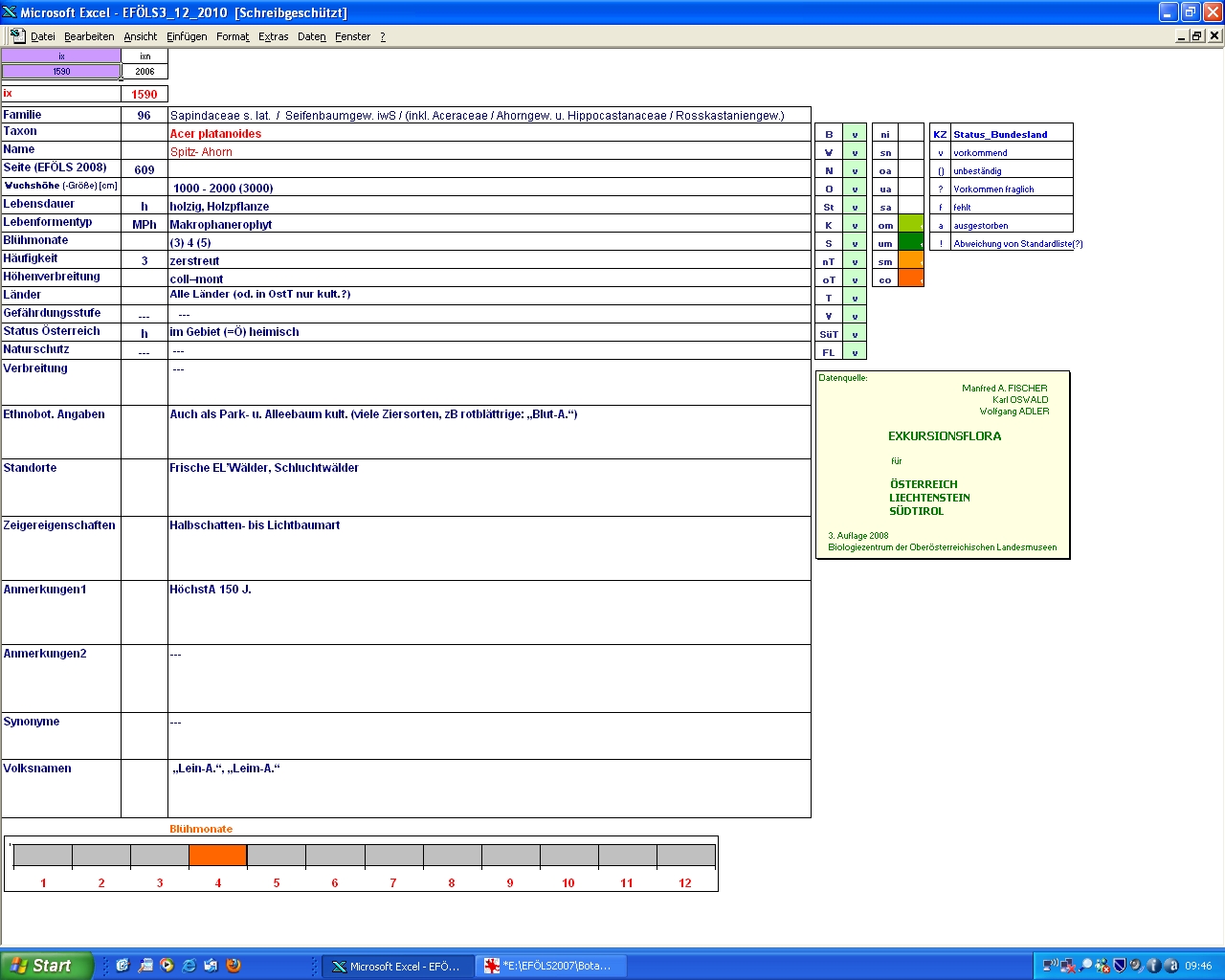Click the 'a' tray icon
Screen dimensions: 1225x980
click(x=1171, y=966)
